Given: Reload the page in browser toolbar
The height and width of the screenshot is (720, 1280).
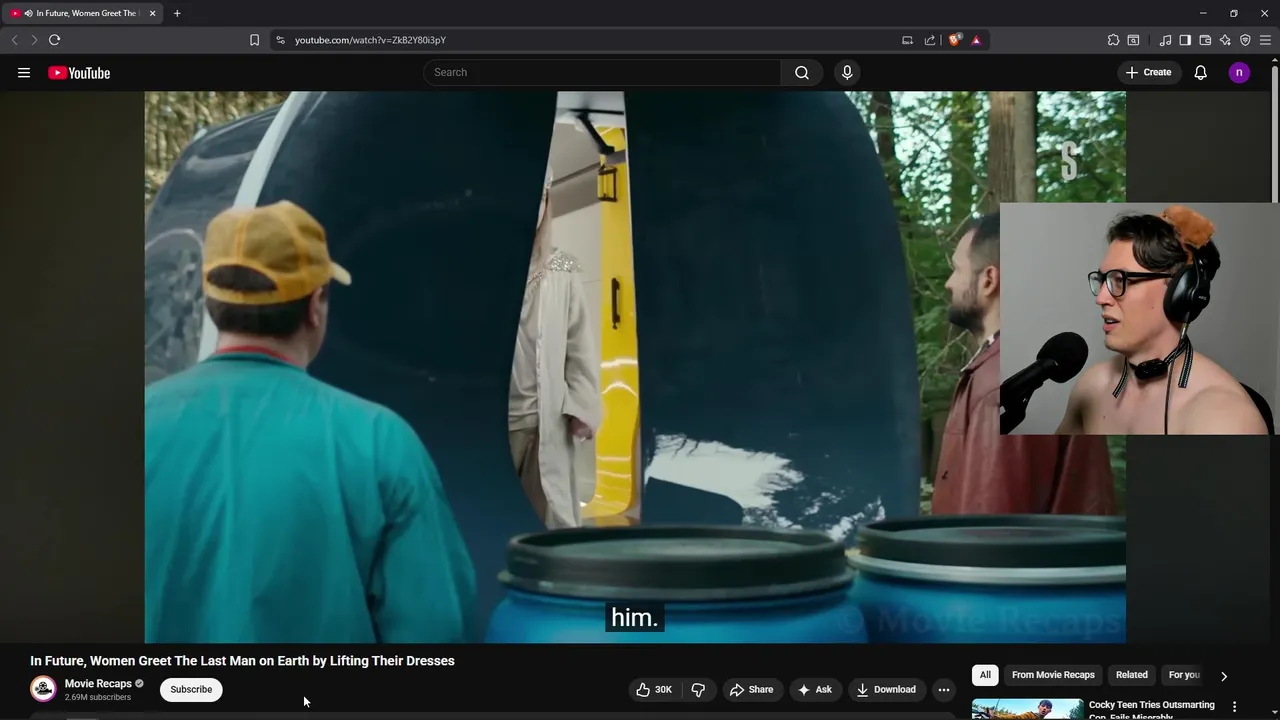Looking at the screenshot, I should click(54, 40).
